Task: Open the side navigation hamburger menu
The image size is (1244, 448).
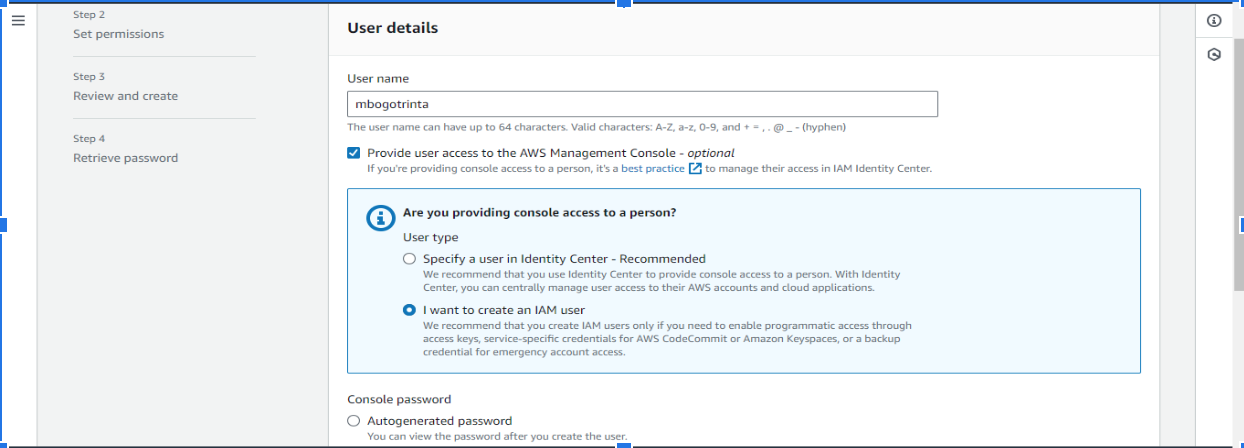Action: point(18,21)
